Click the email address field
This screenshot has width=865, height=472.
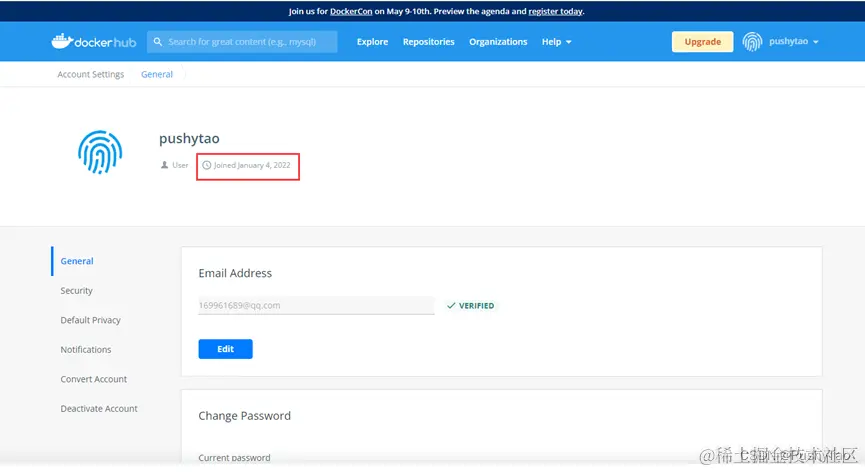pyautogui.click(x=316, y=305)
